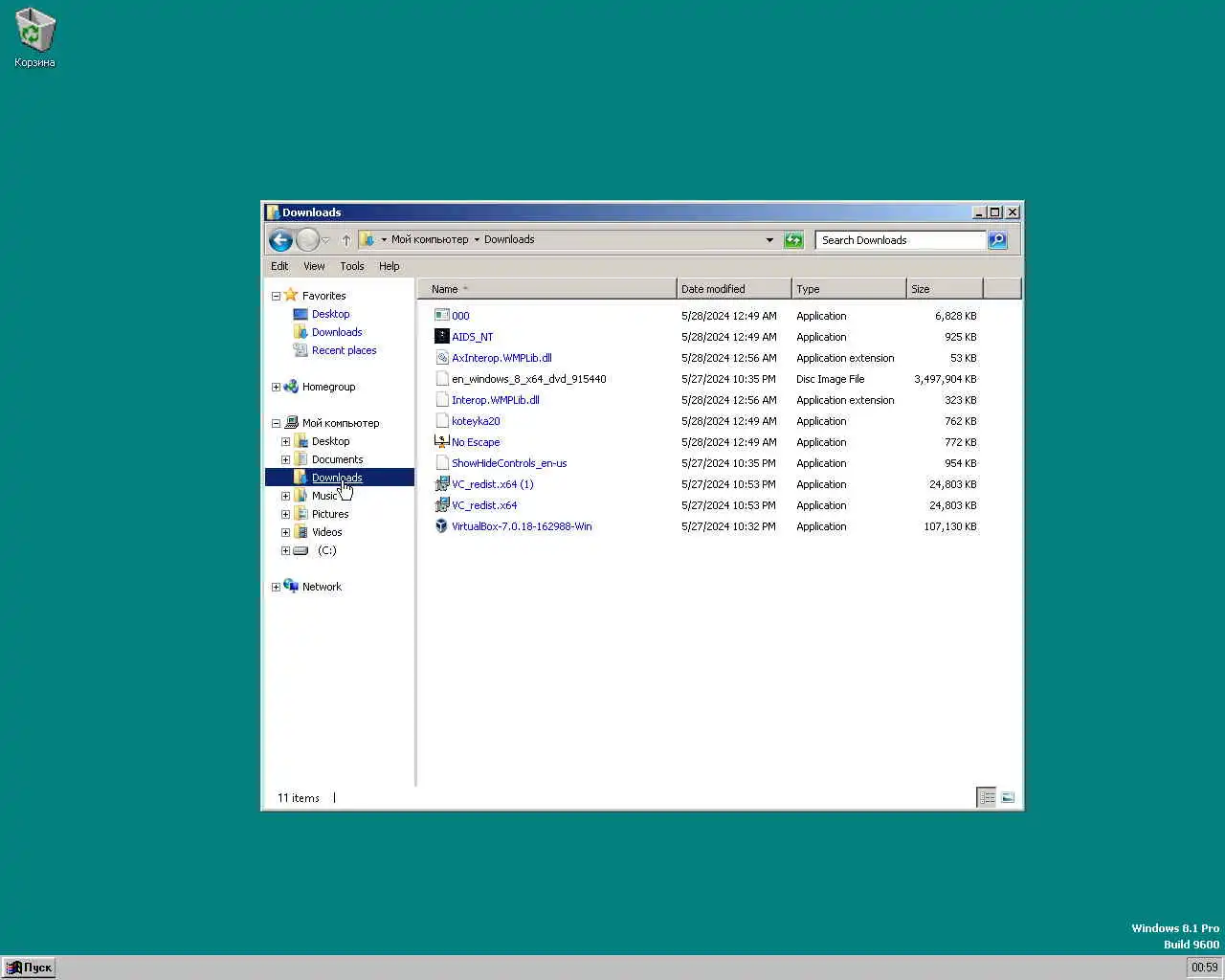
Task: Select the VC_redist.x64 file name
Action: 484,505
